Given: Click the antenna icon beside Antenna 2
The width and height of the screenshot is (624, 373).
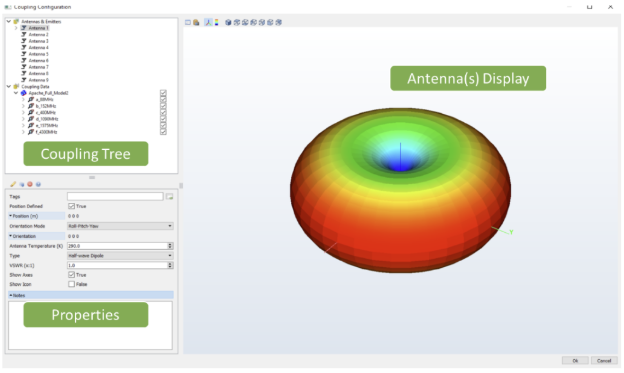Looking at the screenshot, I should (23, 35).
